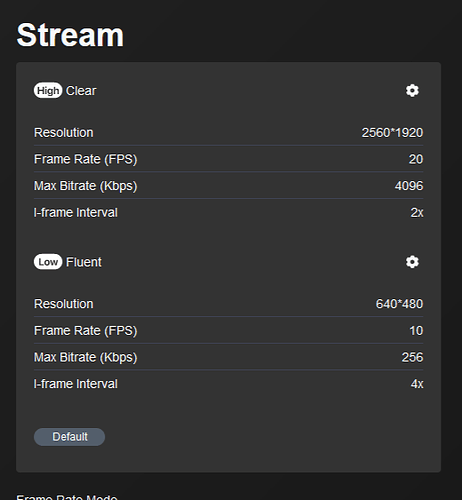Click the Frame Rate Mode label
This screenshot has height=500, width=462.
pos(67,497)
